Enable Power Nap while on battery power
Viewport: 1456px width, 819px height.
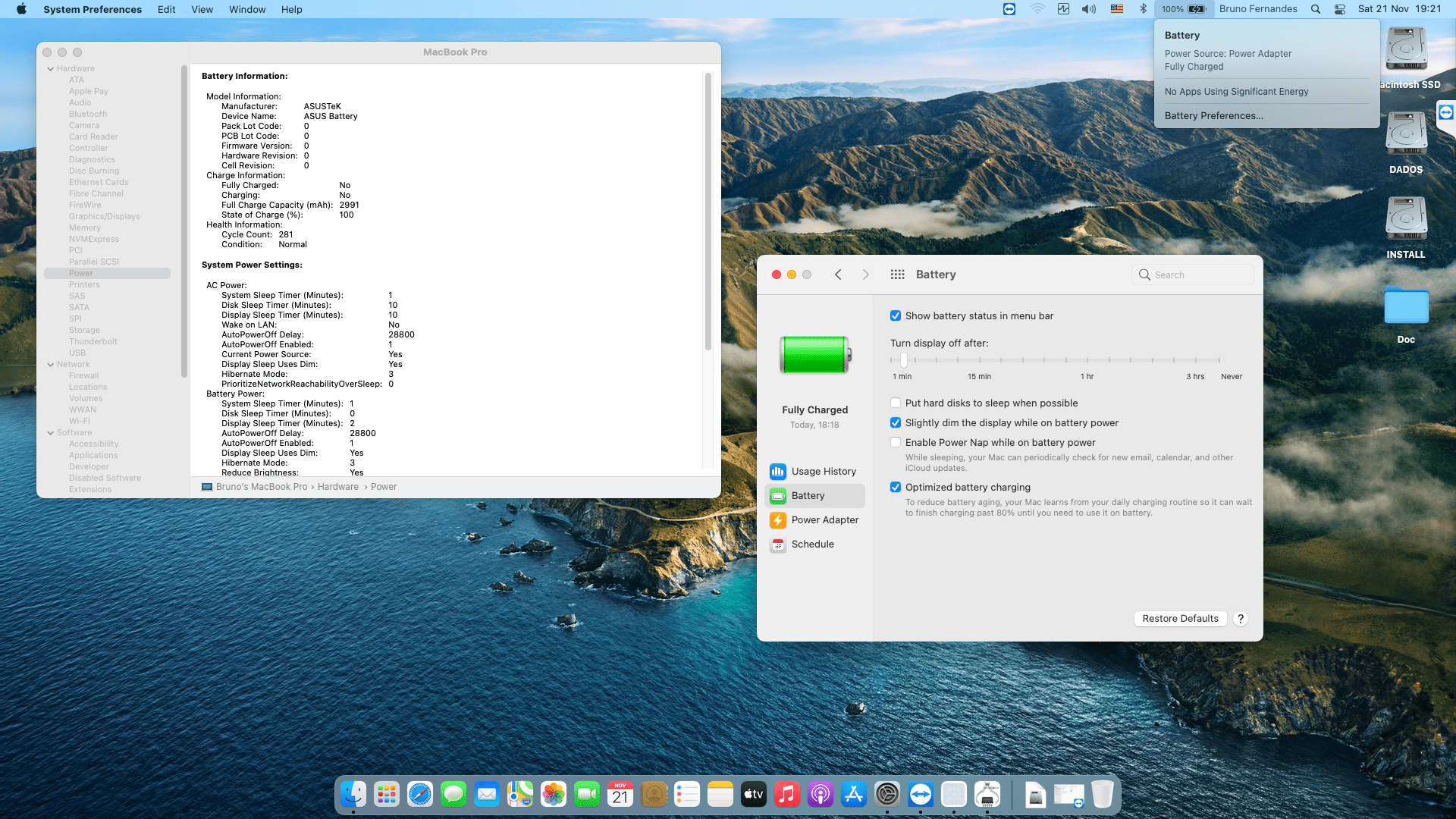tap(896, 442)
